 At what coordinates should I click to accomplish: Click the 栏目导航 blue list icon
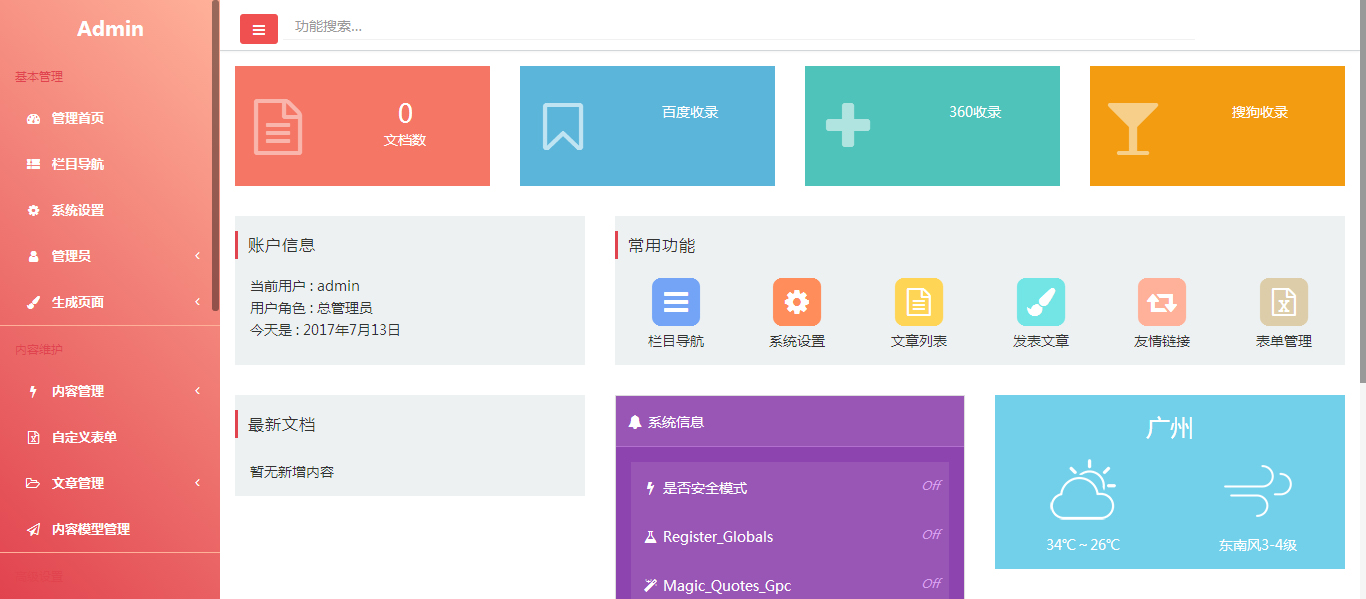[676, 302]
